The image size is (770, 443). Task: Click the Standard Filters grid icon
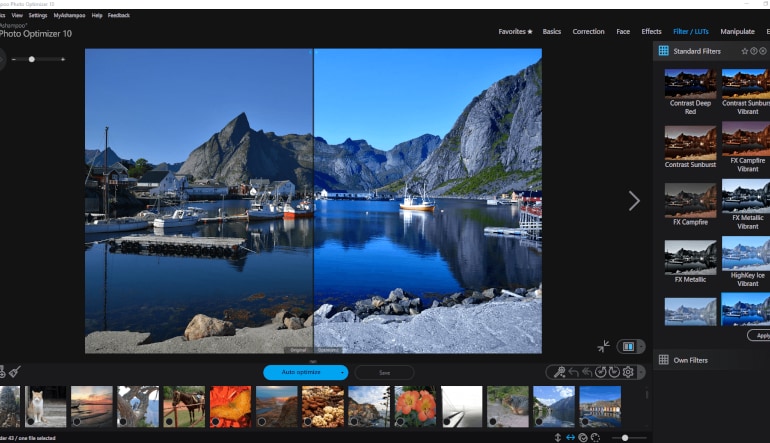[x=663, y=51]
